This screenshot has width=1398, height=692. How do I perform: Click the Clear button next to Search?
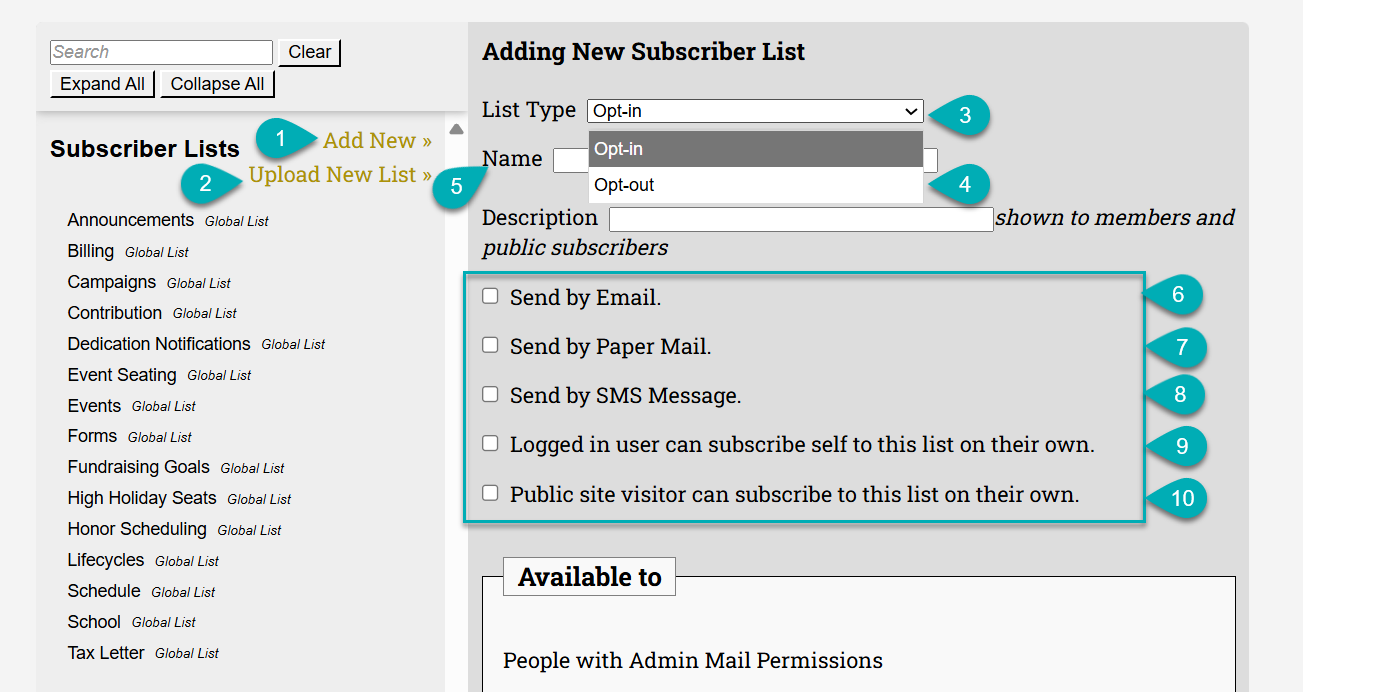click(x=309, y=52)
